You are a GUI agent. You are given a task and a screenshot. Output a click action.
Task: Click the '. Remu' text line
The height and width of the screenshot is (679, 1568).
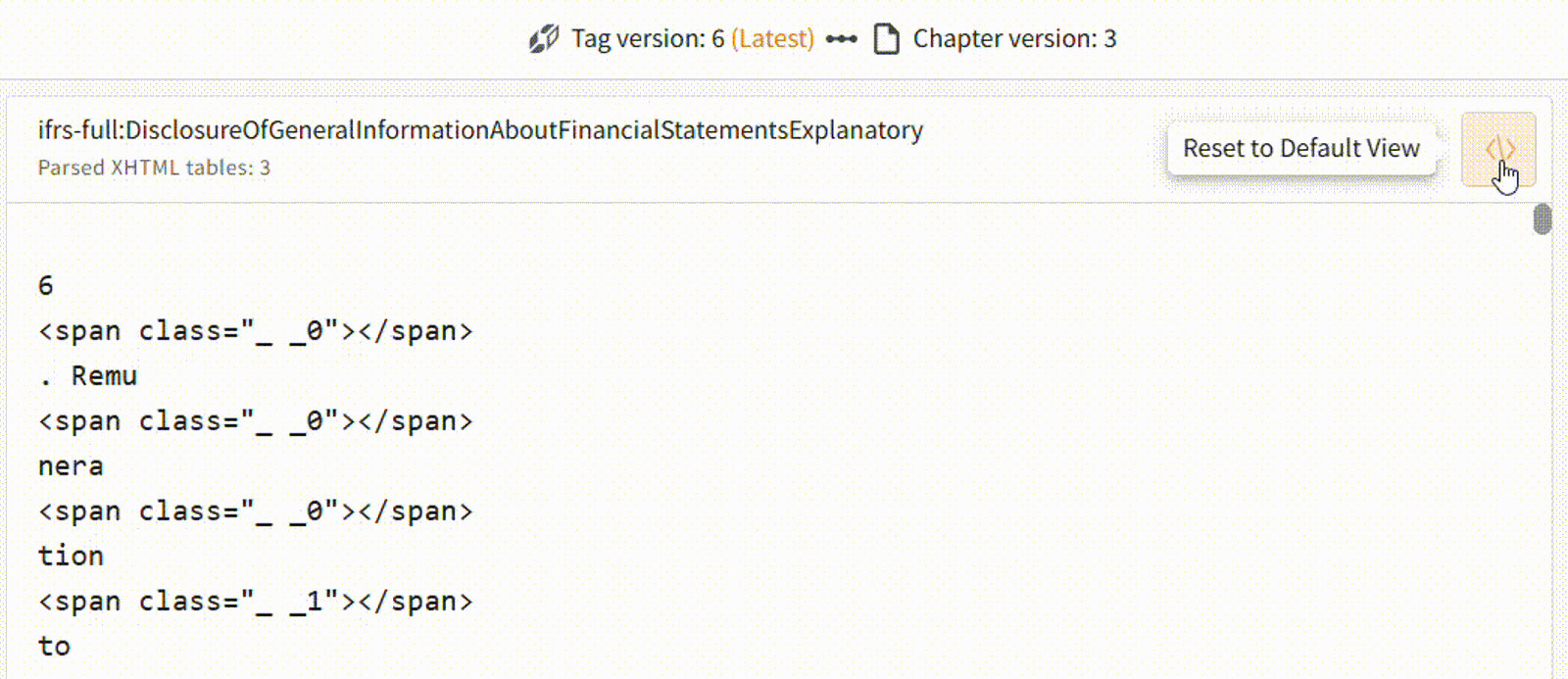88,376
